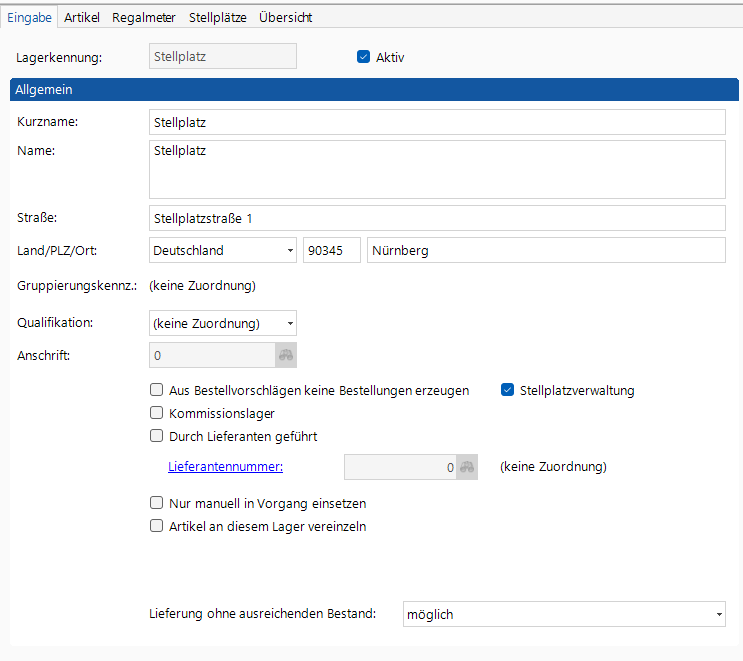Enable Artikel an diesem Lager vereinzeln
Screen dimensions: 743x661
coord(156,526)
